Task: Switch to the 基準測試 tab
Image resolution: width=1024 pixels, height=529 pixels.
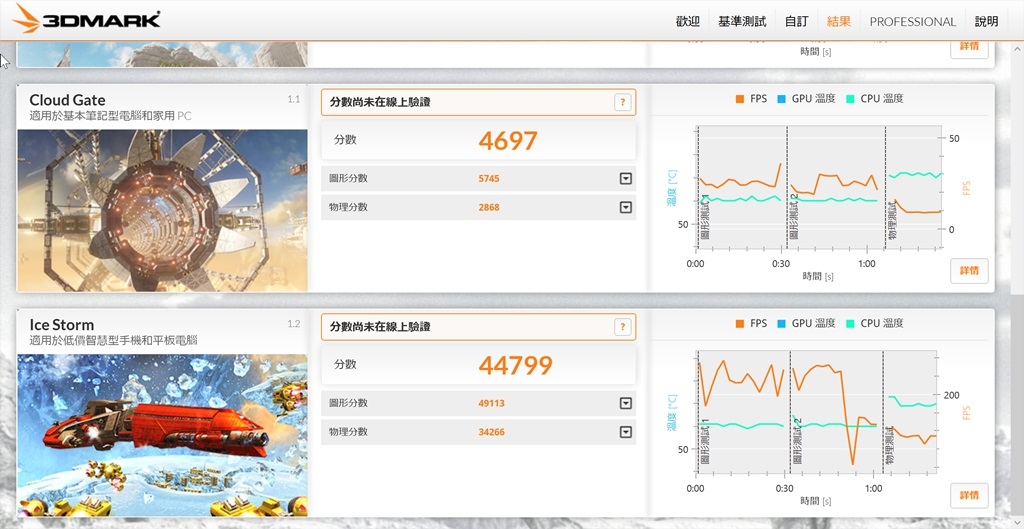Action: tap(742, 22)
